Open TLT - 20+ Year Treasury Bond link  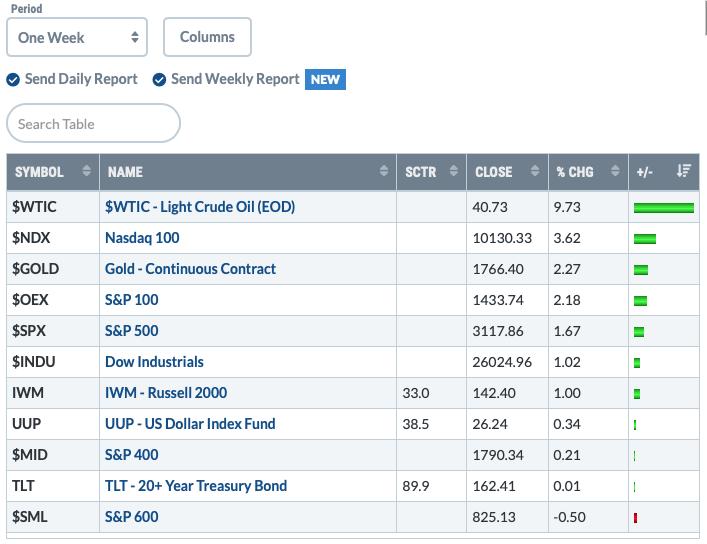196,486
